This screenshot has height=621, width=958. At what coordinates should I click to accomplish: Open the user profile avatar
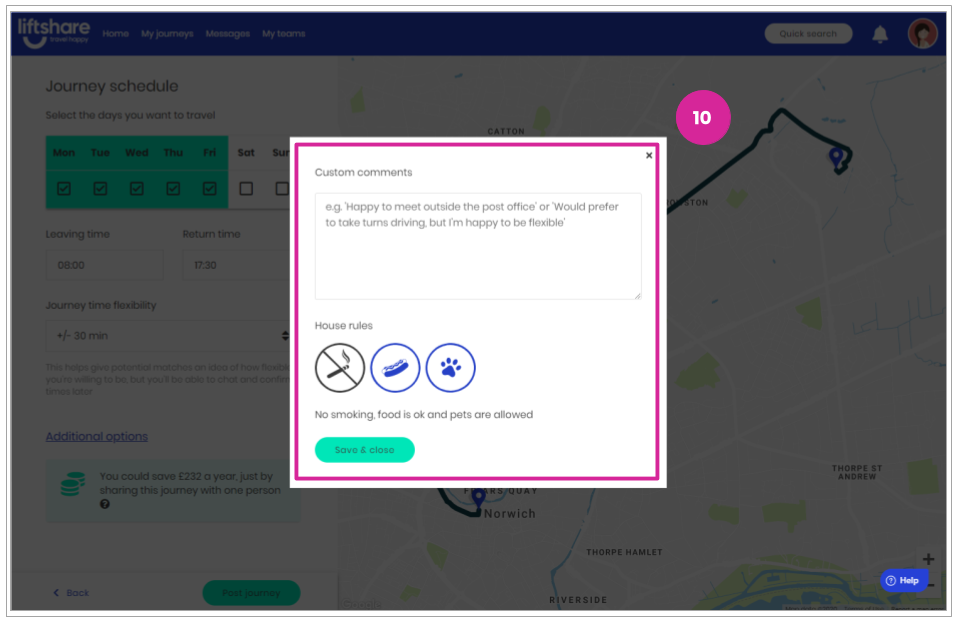coord(922,33)
